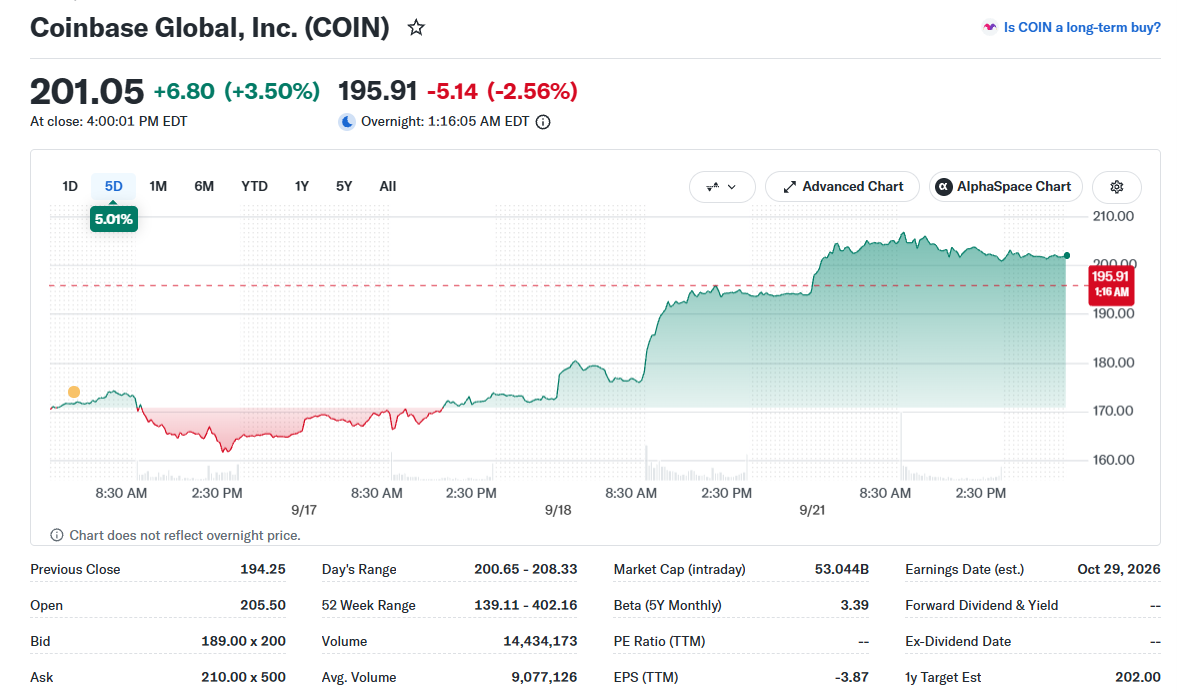Click the Forward Dividend & Yield label
This screenshot has height=697, width=1177.
pyautogui.click(x=981, y=605)
